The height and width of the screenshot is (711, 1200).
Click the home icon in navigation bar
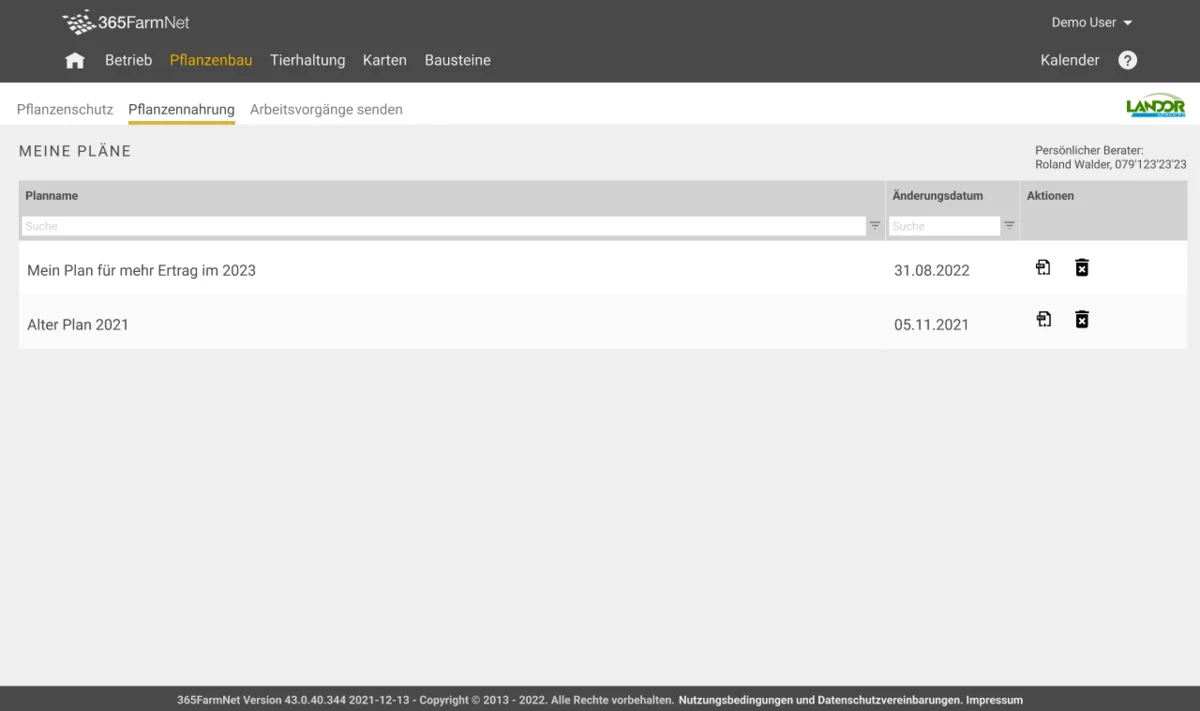[75, 60]
